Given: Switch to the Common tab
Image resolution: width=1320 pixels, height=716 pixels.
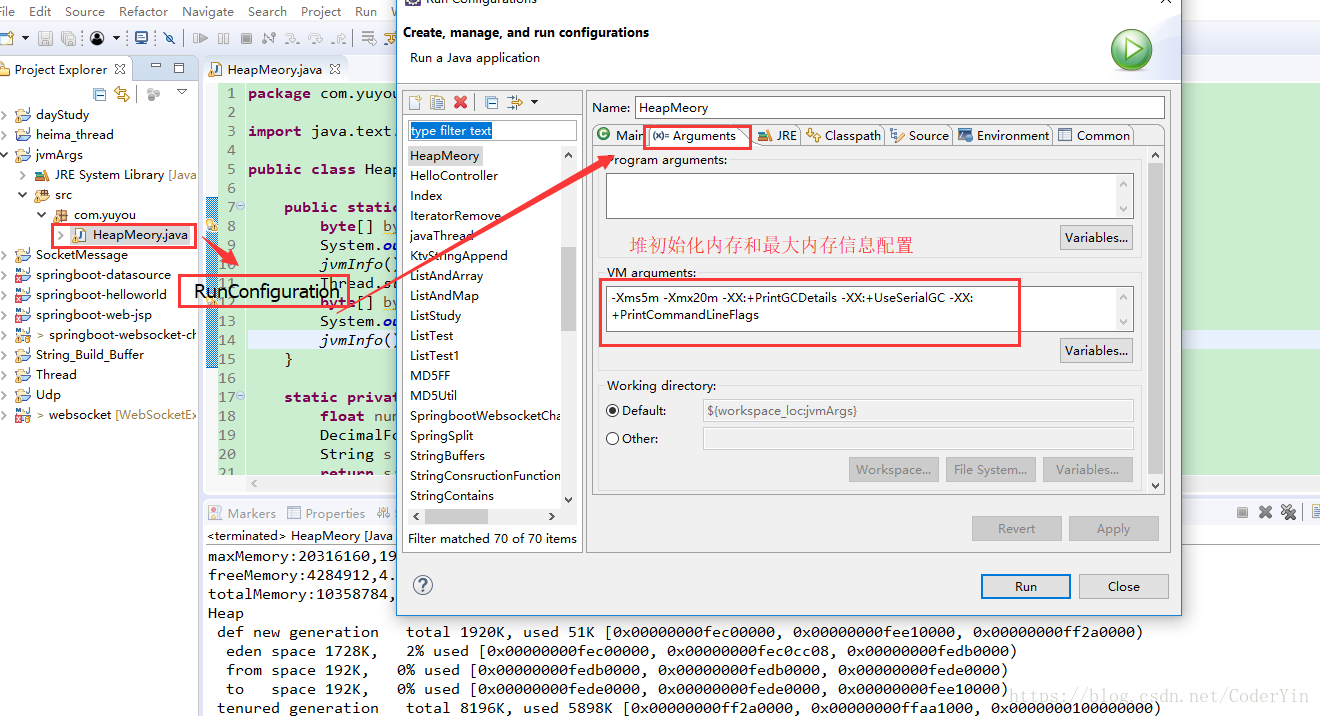Looking at the screenshot, I should [1094, 135].
